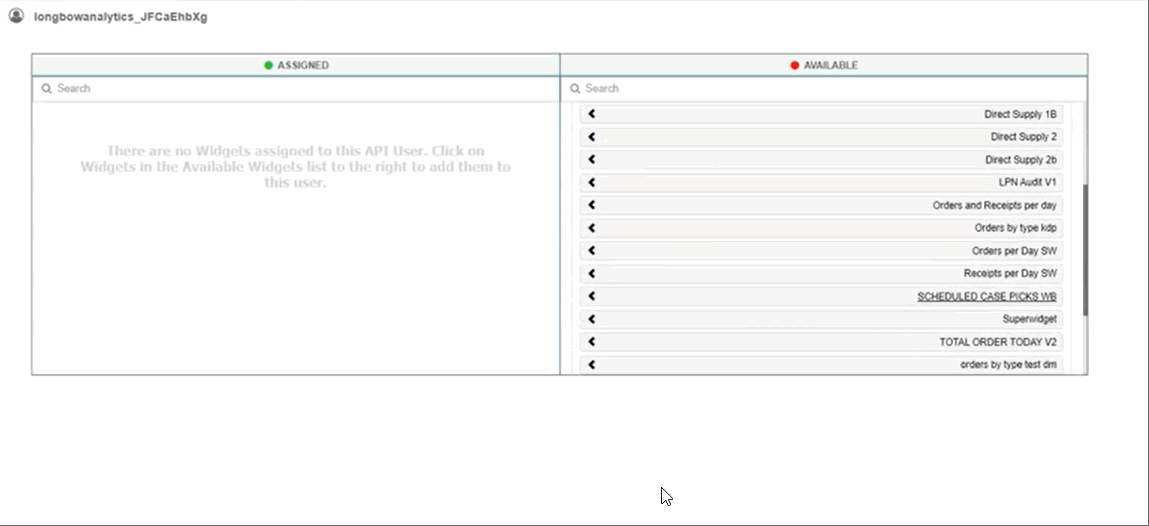Click the search magnifier in Available panel
Screen dimensions: 1149x526
point(575,89)
